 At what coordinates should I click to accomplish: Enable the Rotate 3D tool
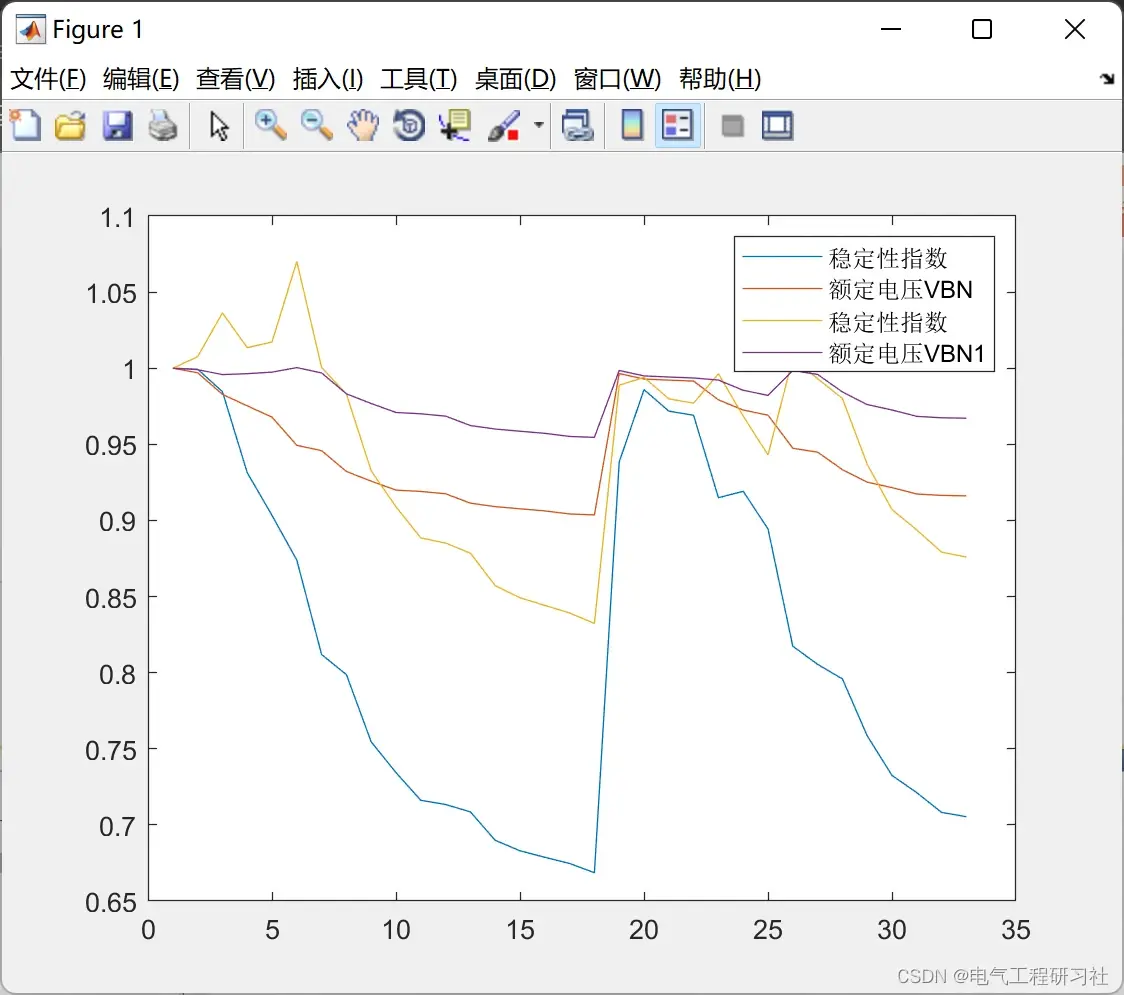(409, 125)
